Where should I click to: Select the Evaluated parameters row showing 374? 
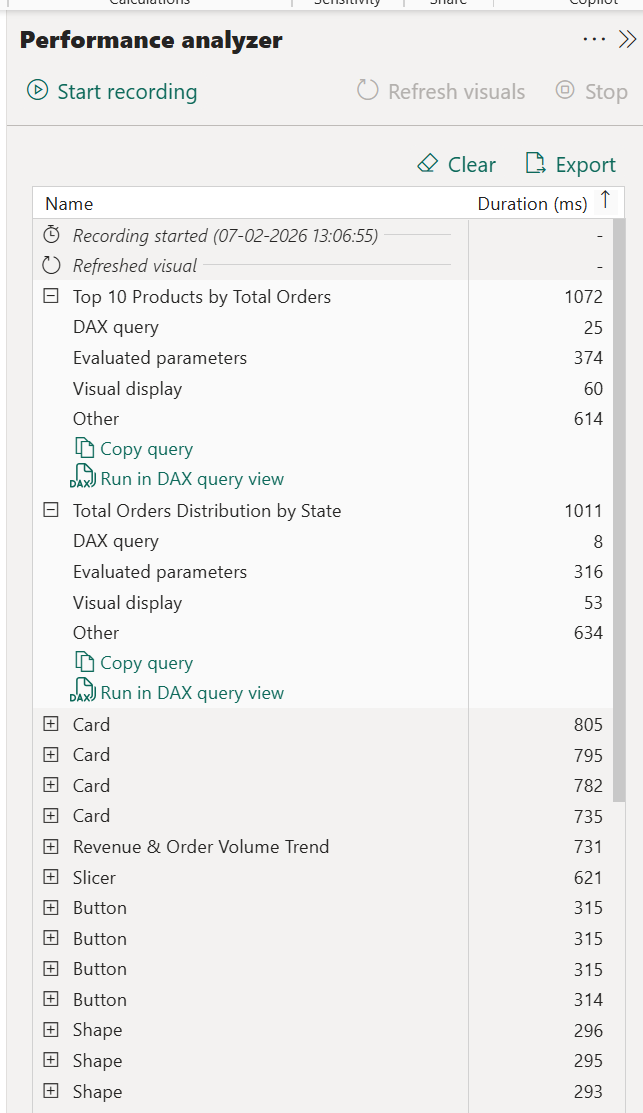pos(160,358)
